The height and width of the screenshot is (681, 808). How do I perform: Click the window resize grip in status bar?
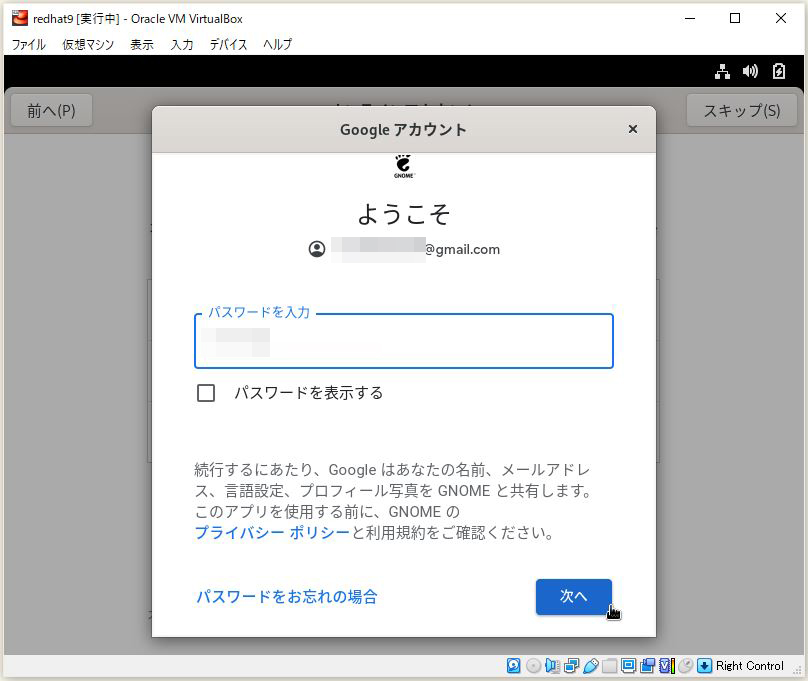point(796,670)
